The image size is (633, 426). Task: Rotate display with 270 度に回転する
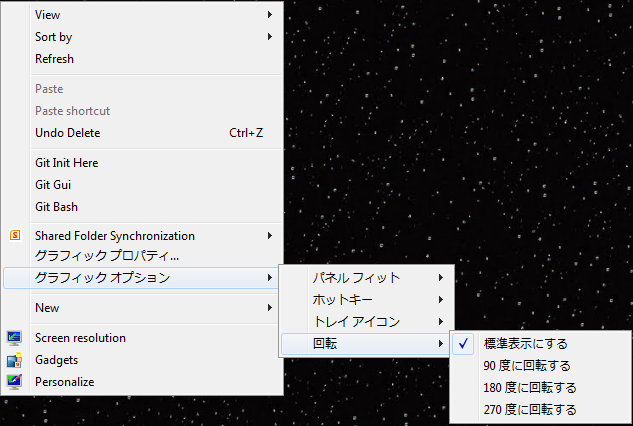point(541,410)
